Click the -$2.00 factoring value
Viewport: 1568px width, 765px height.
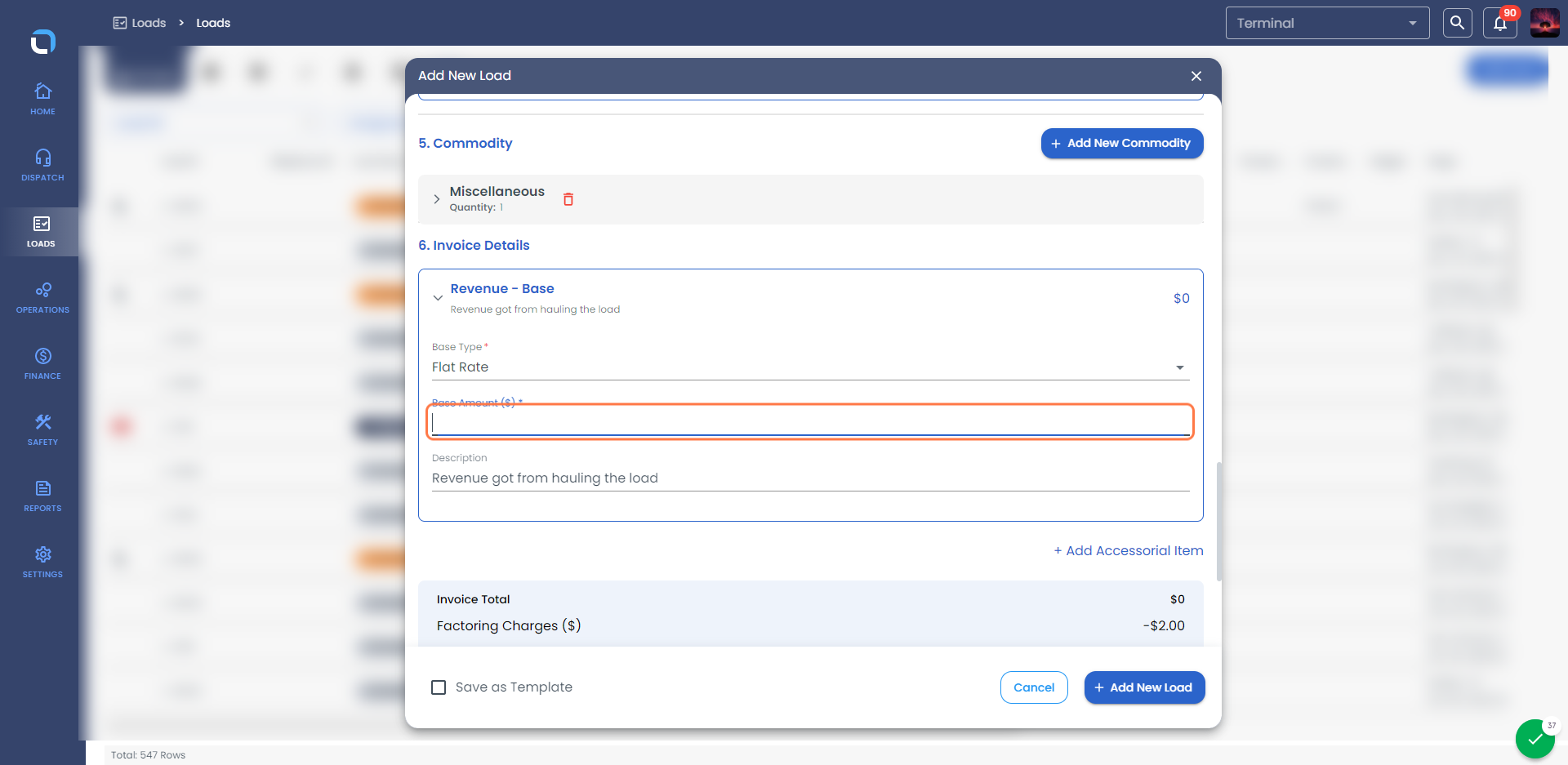pos(1164,626)
